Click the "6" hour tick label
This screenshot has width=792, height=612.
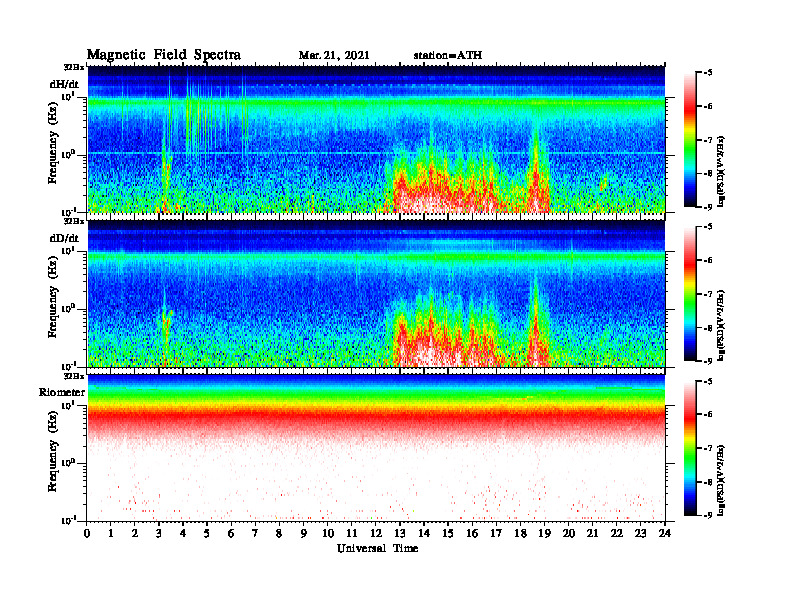pyautogui.click(x=231, y=534)
